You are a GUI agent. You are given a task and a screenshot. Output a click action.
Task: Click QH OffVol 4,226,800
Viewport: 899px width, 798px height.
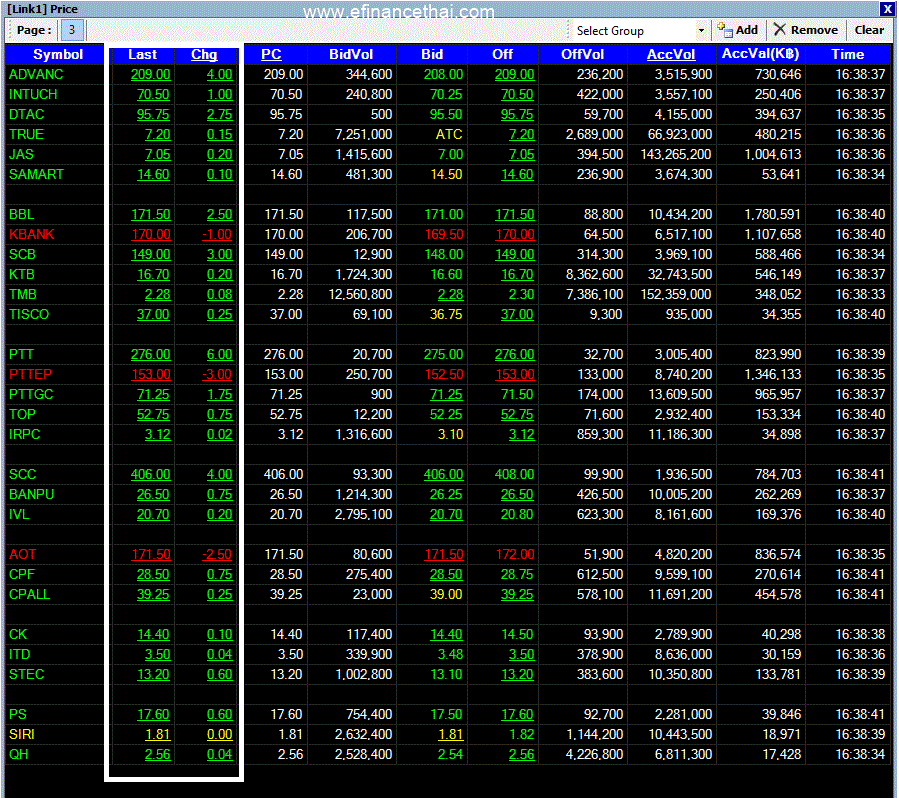point(595,754)
